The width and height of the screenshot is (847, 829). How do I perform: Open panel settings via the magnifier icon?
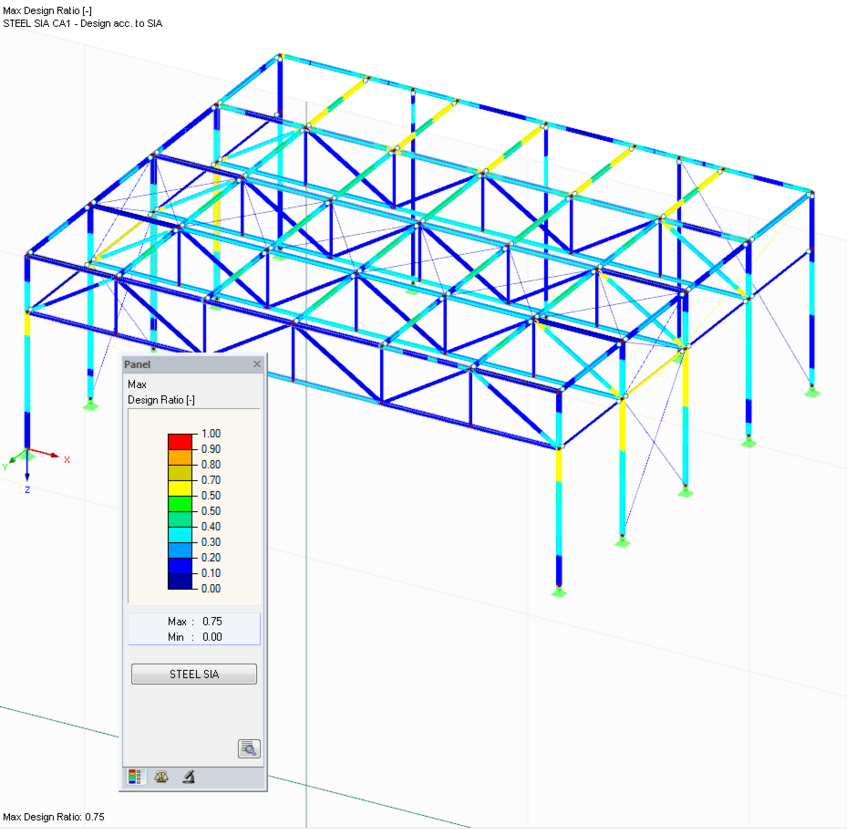click(x=248, y=748)
